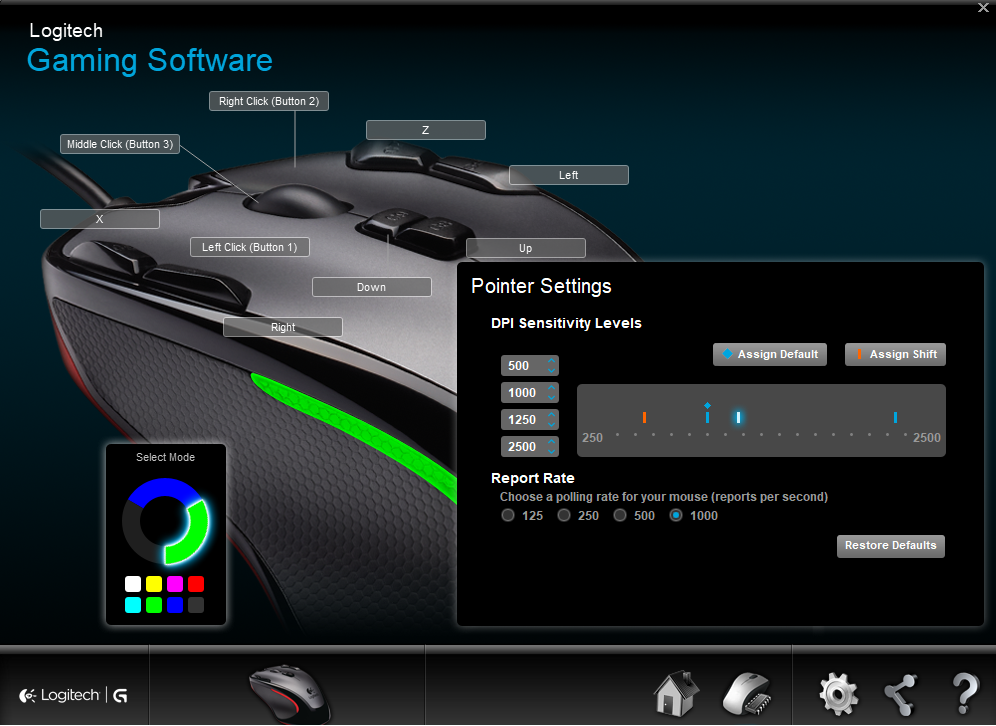
Task: Increase the 500 DPI level stepper
Action: (x=551, y=361)
